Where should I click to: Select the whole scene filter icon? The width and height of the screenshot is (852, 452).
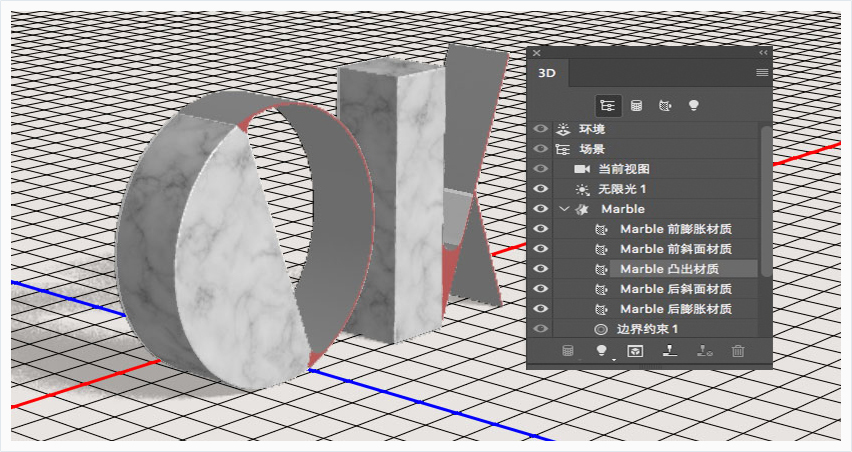pos(609,105)
